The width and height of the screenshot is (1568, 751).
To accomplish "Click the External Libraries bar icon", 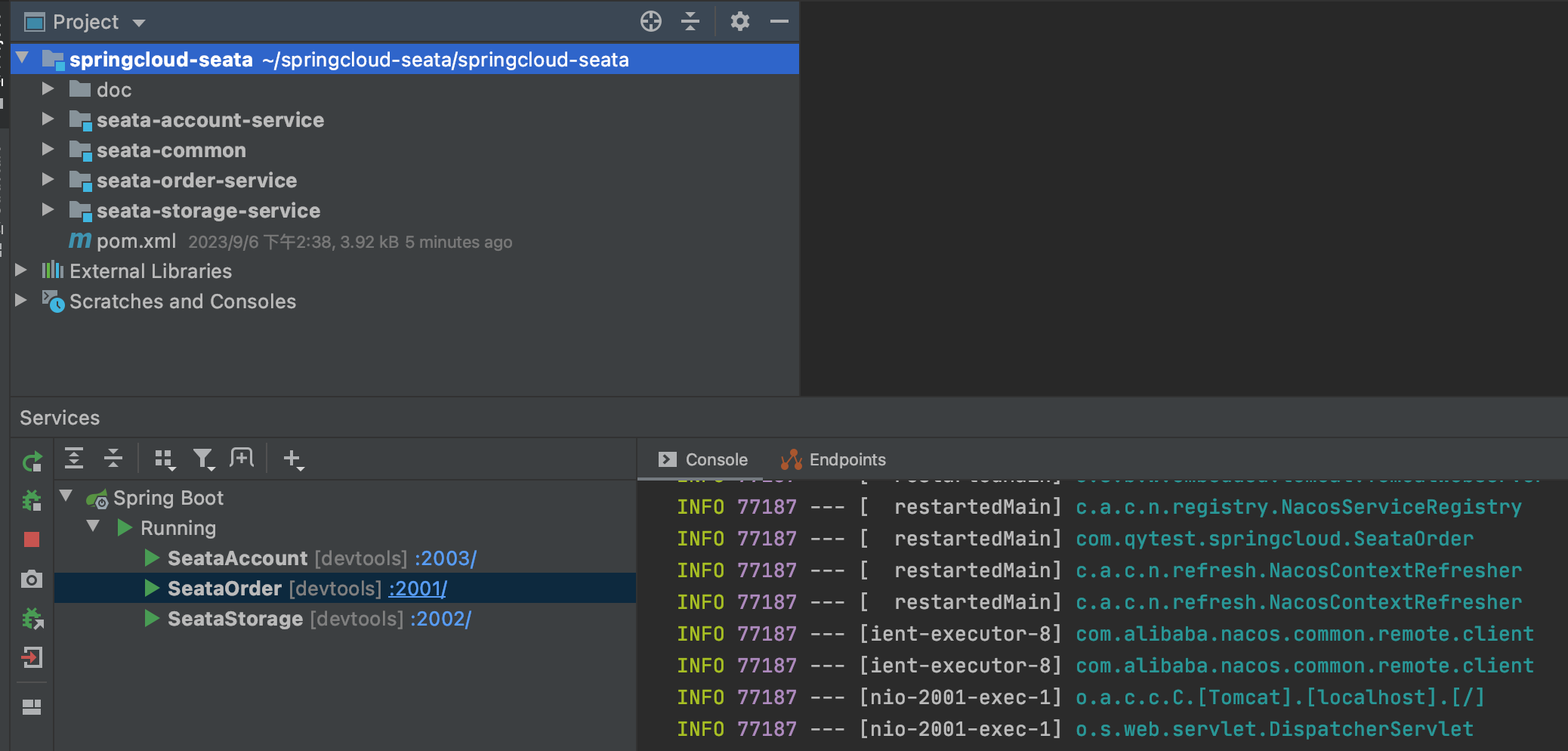I will pyautogui.click(x=53, y=270).
